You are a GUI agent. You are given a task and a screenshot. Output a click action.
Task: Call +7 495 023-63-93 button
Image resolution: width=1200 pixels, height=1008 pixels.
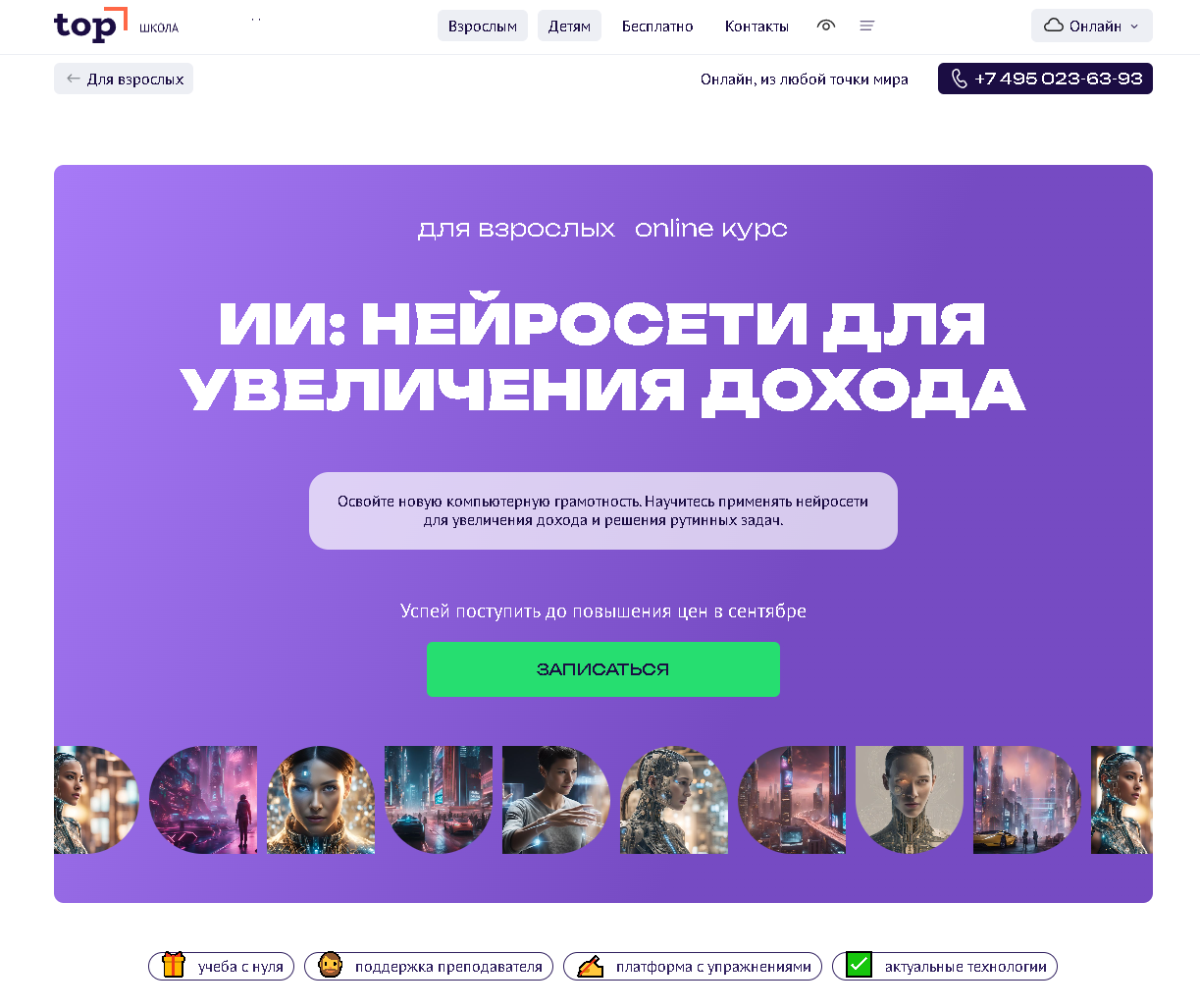point(1045,79)
